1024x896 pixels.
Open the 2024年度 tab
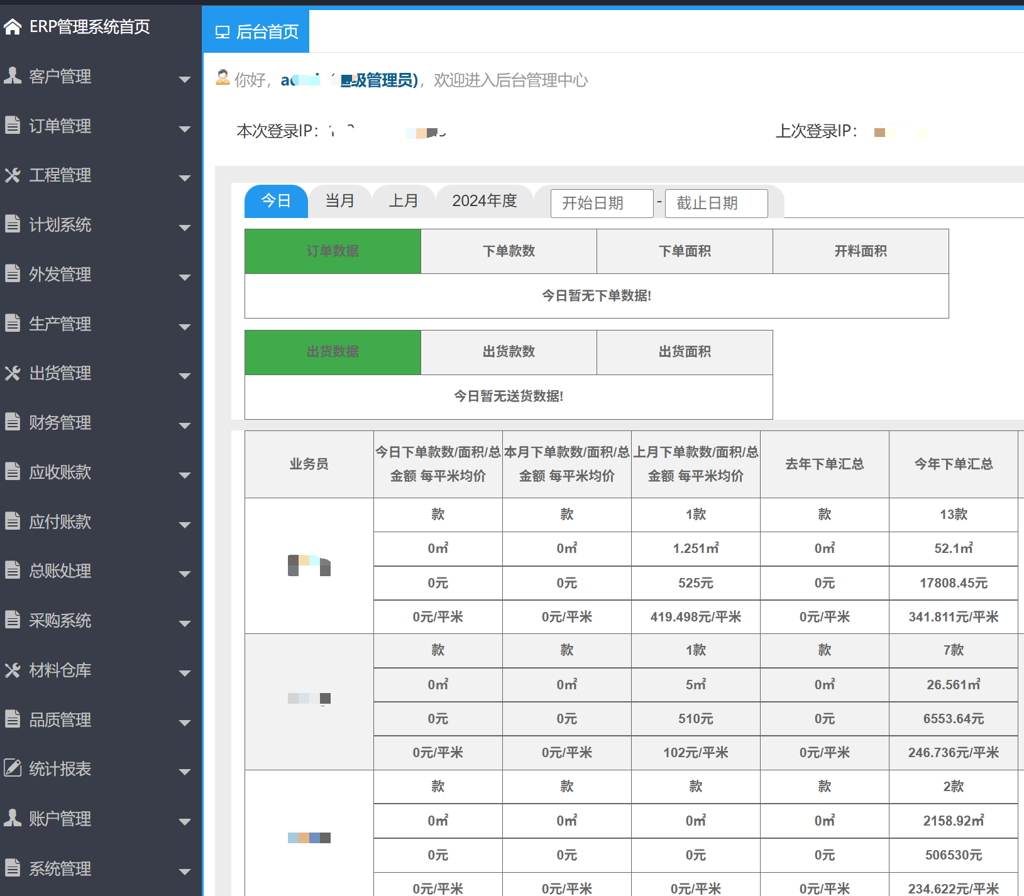coord(484,200)
